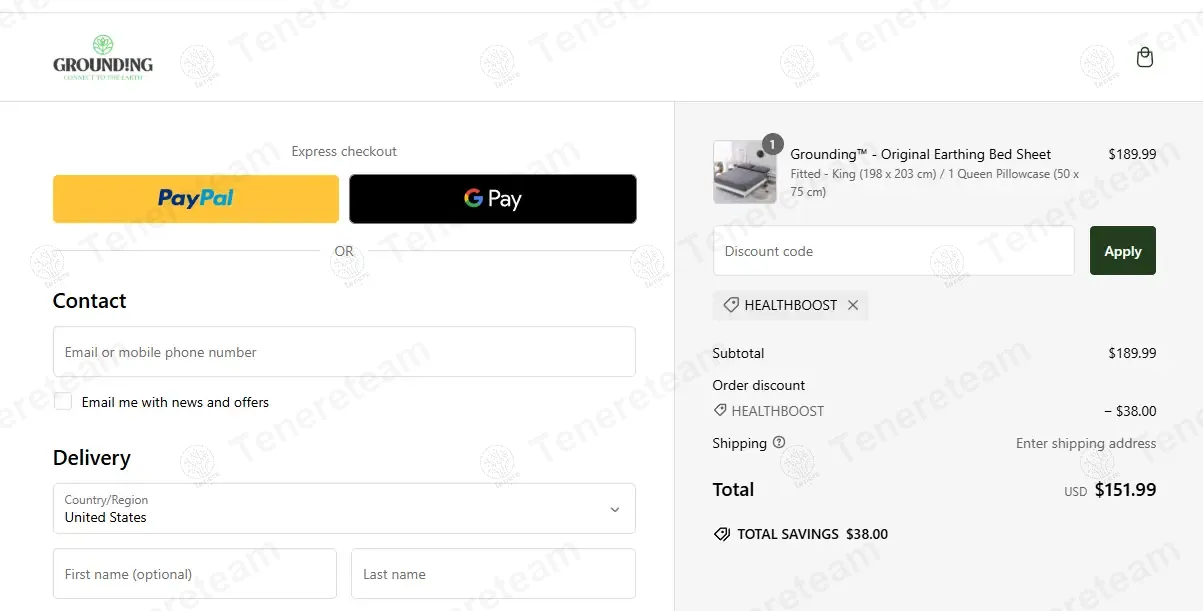Screen dimensions: 1203x611
Task: Click the Email or mobile phone field
Action: pos(343,352)
